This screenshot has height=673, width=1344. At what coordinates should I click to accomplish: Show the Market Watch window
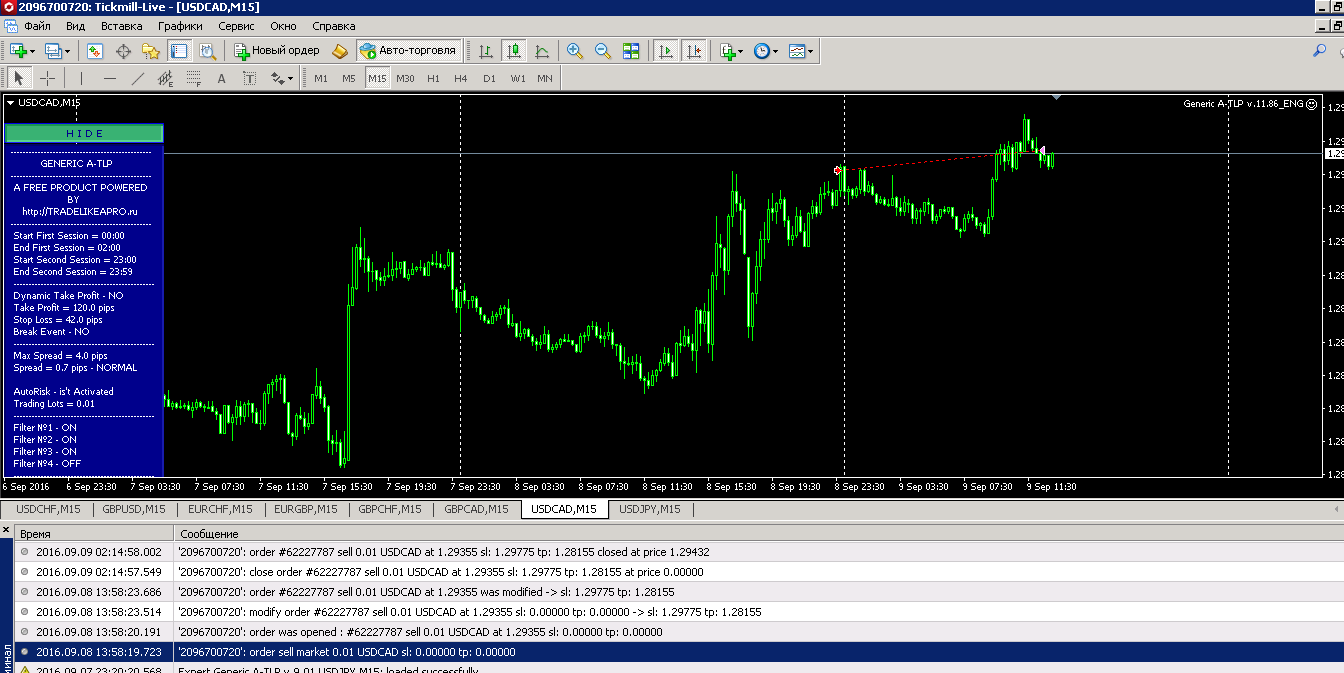pyautogui.click(x=95, y=50)
